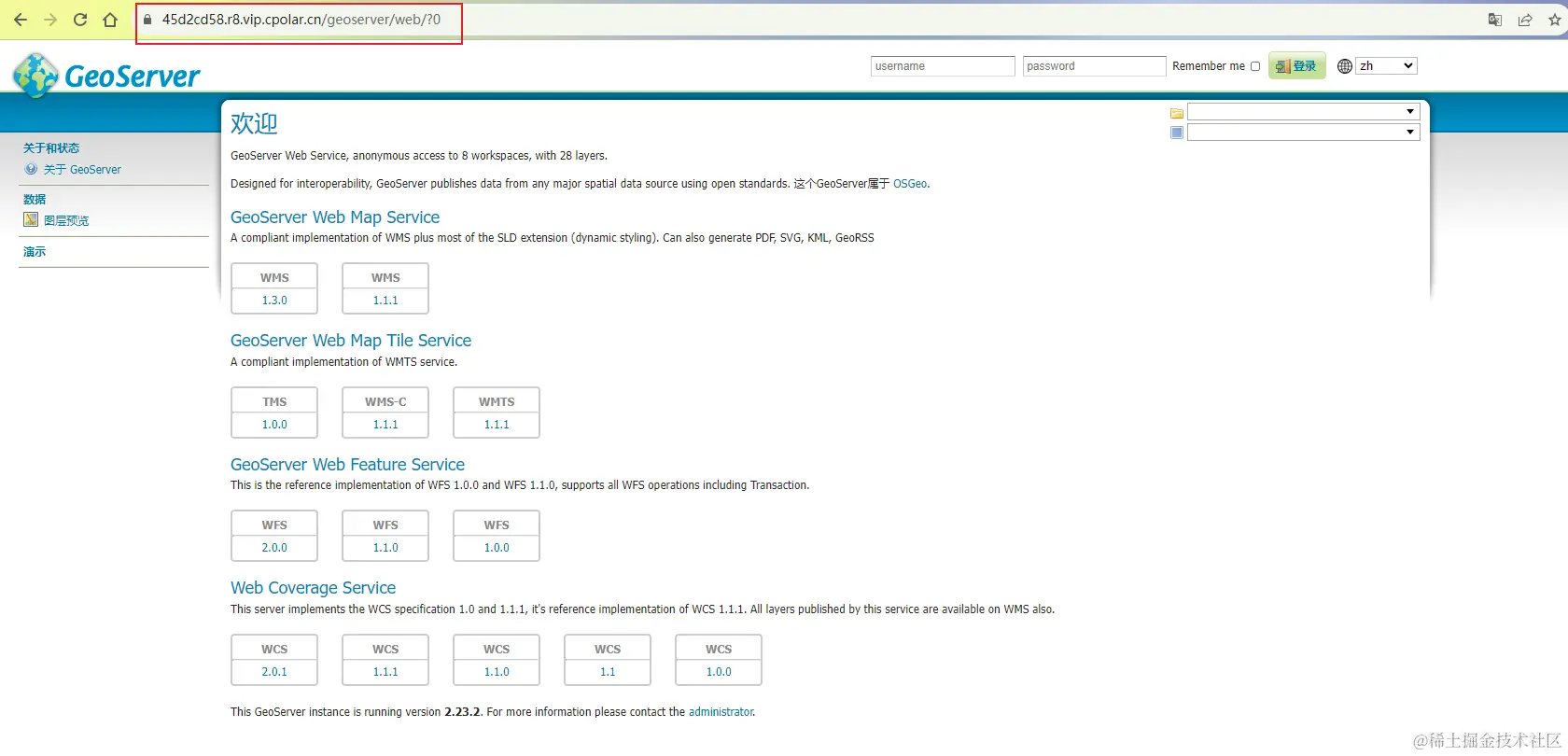Open the administrator contact link
This screenshot has height=756, width=1568.
coord(721,712)
